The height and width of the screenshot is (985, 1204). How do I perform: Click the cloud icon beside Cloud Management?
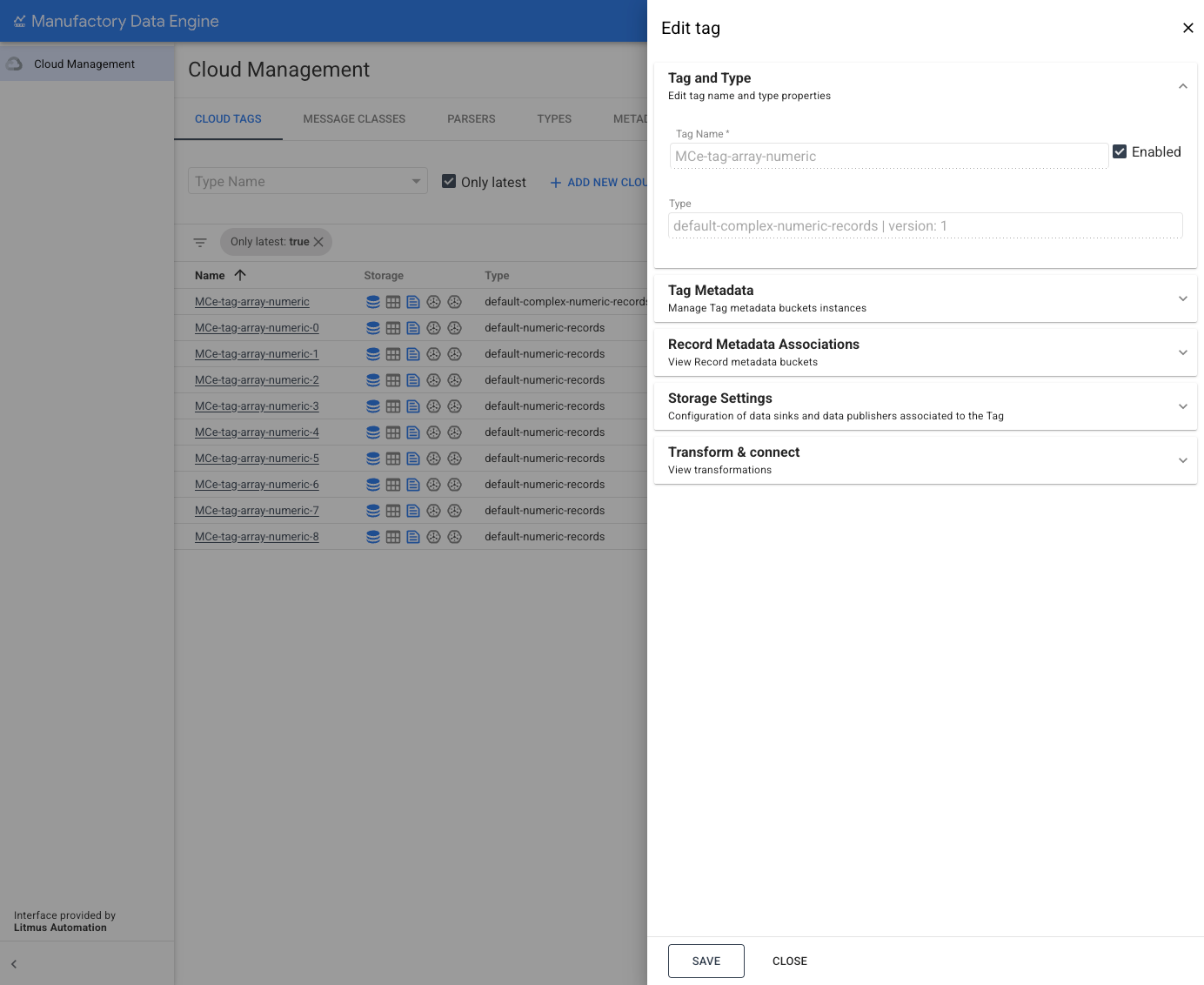[14, 63]
